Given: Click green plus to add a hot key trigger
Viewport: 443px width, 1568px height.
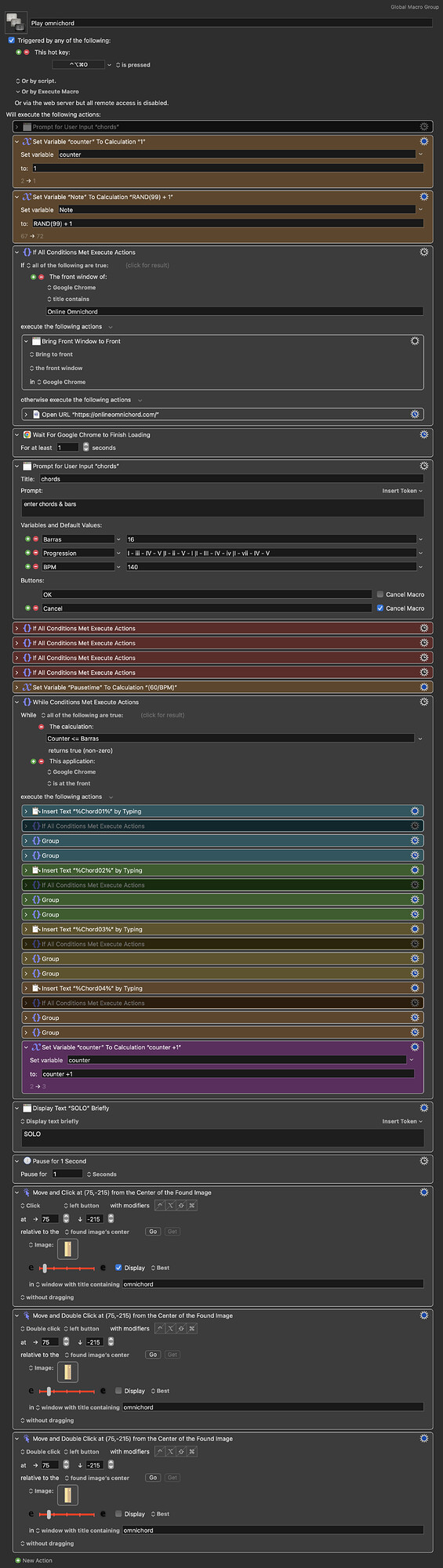Looking at the screenshot, I should tap(19, 53).
